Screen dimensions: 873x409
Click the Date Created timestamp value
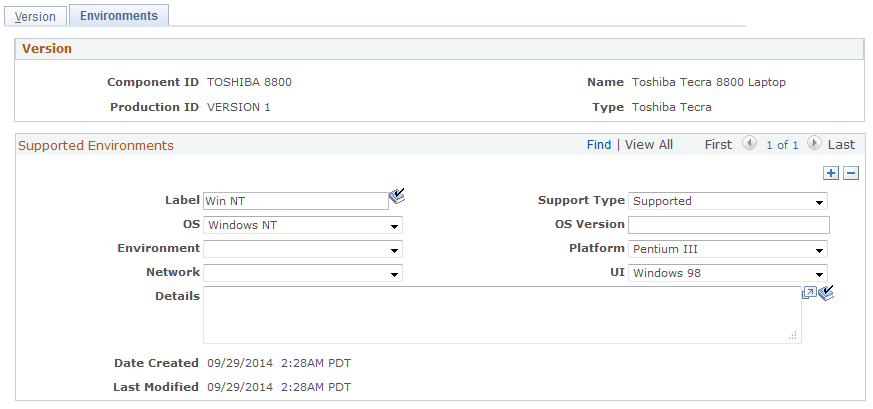tap(279, 363)
